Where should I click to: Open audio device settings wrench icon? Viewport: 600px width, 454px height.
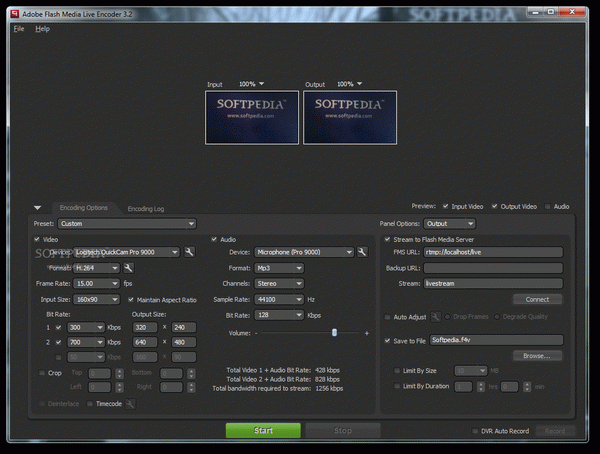tap(362, 252)
